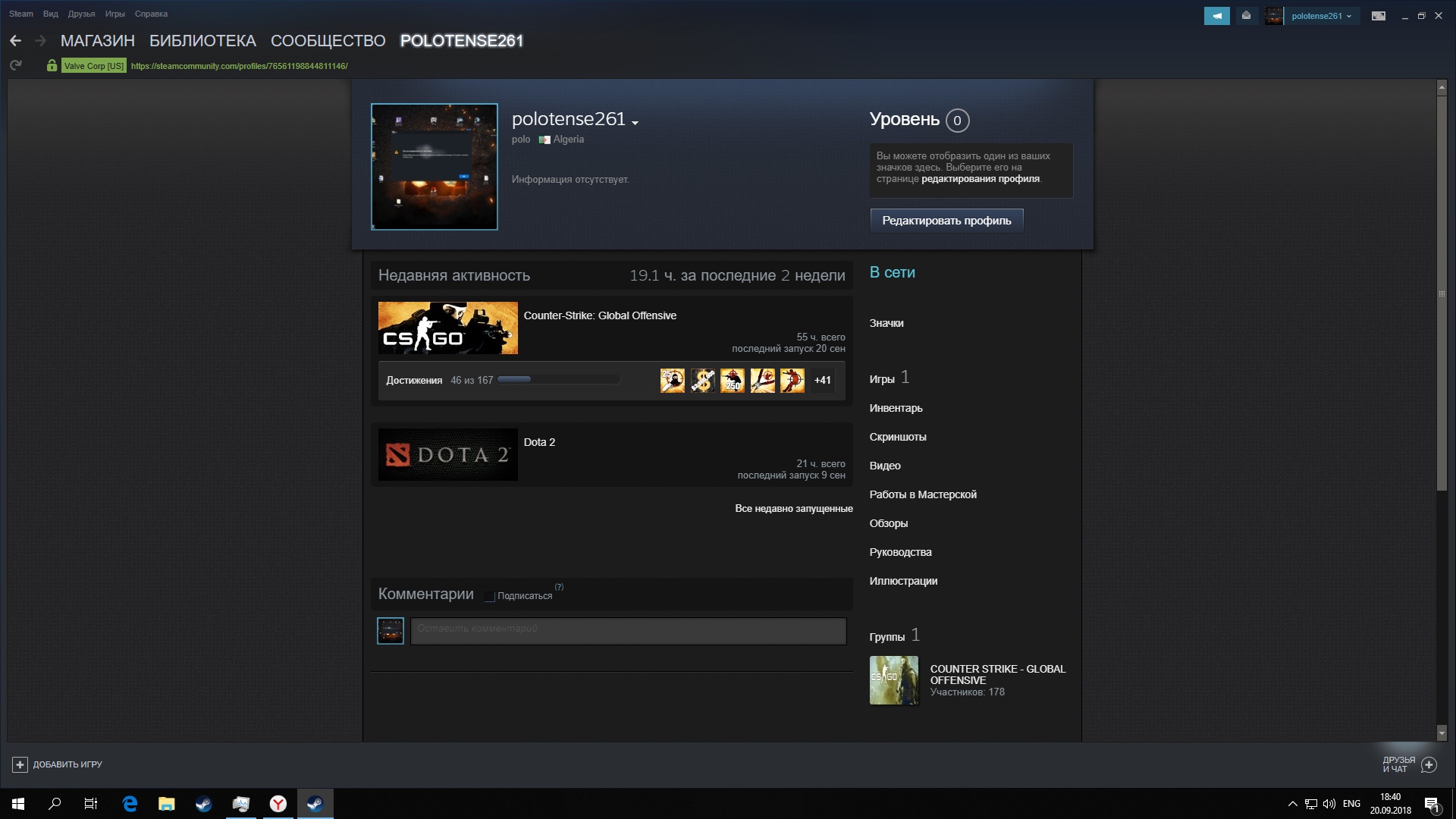Click the page vertical scrollbar
The height and width of the screenshot is (819, 1456).
click(1442, 293)
